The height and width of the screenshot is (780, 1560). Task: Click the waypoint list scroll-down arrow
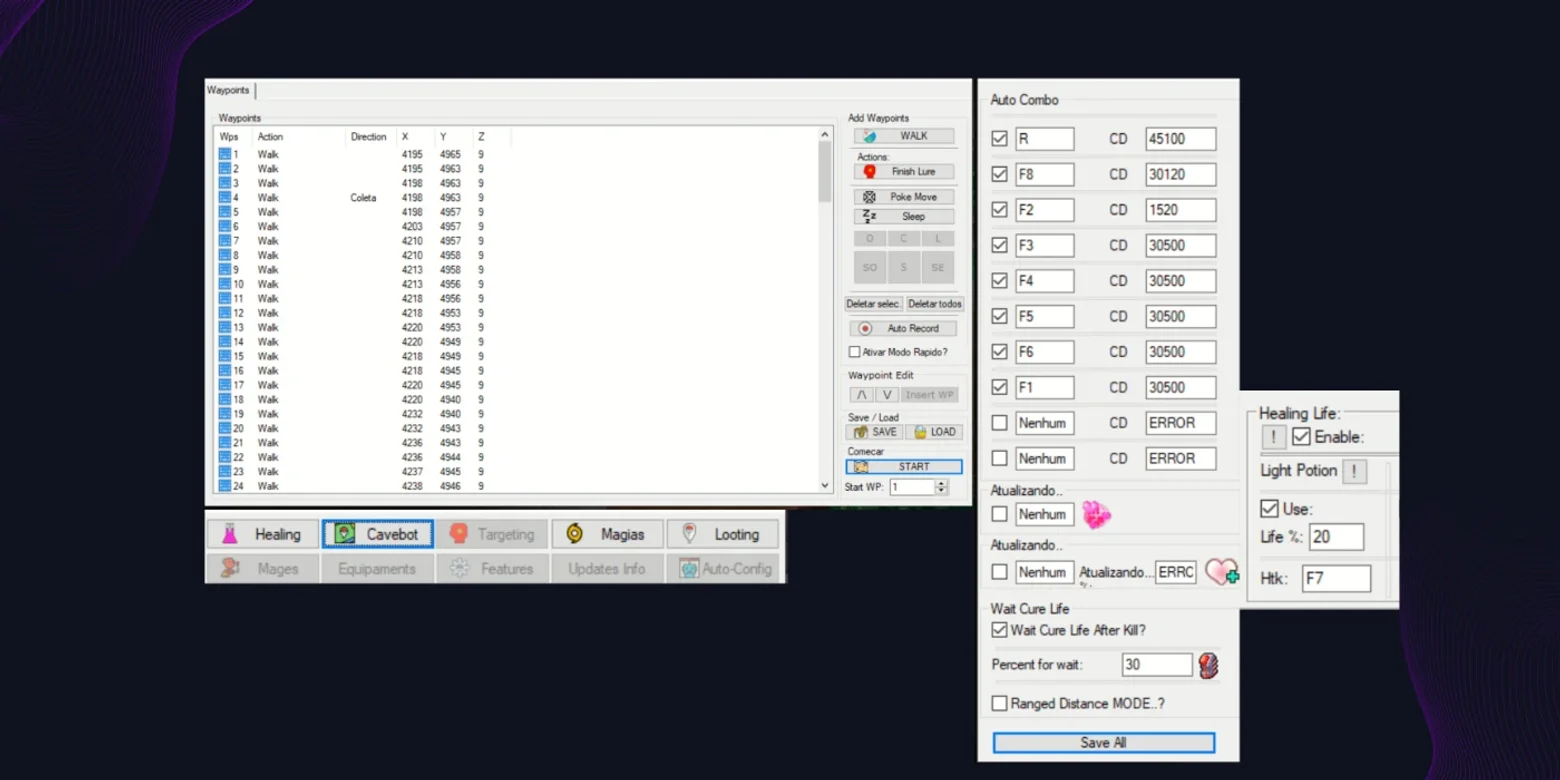tap(825, 486)
